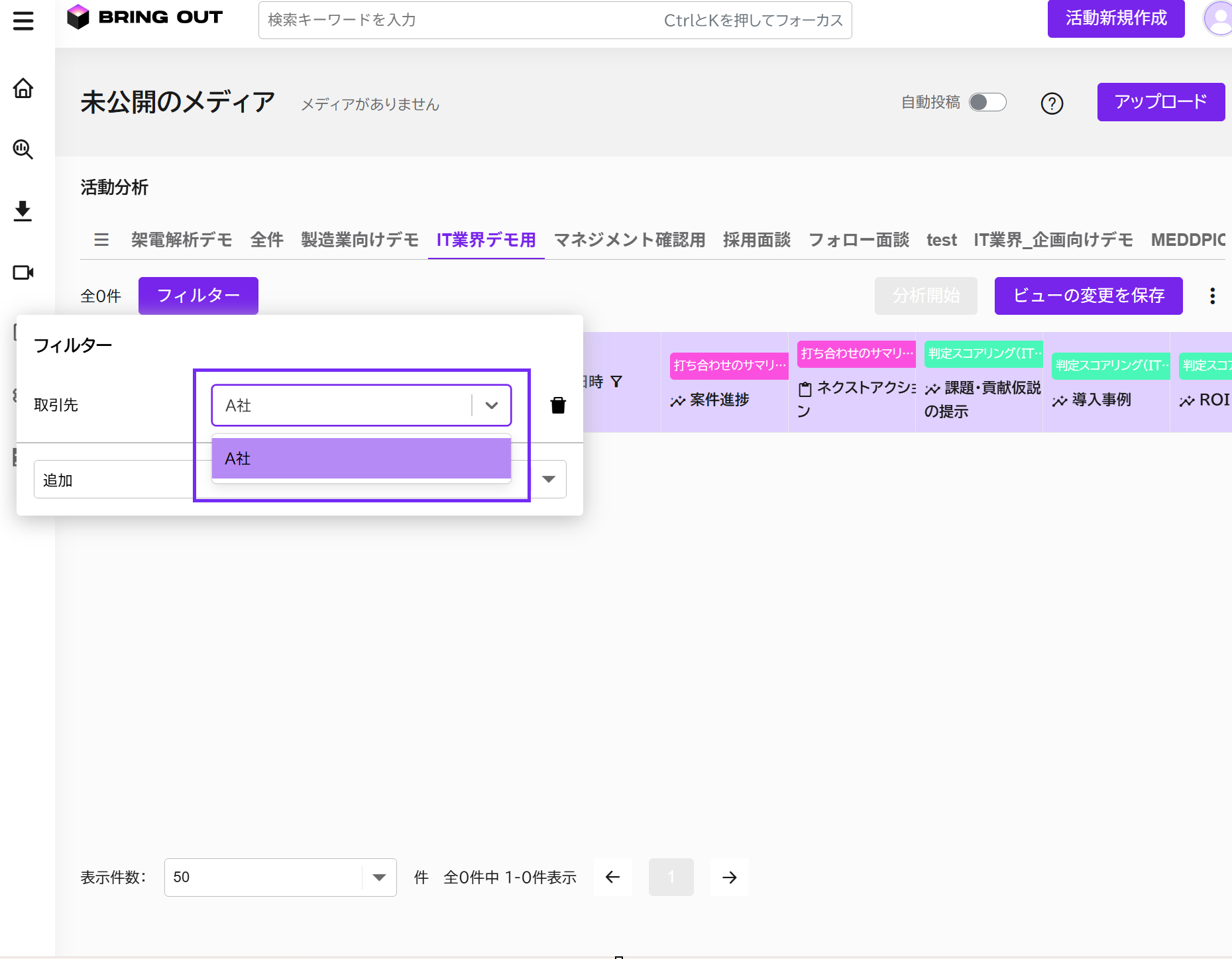Open the 追加 filter dropdown
This screenshot has height=959, width=1232.
point(548,479)
